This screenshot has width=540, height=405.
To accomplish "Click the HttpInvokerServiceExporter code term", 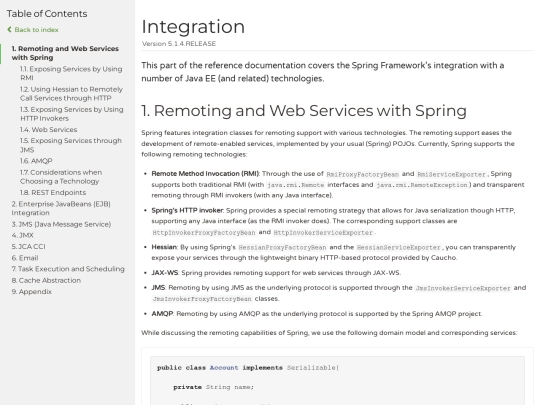I will [x=323, y=233].
